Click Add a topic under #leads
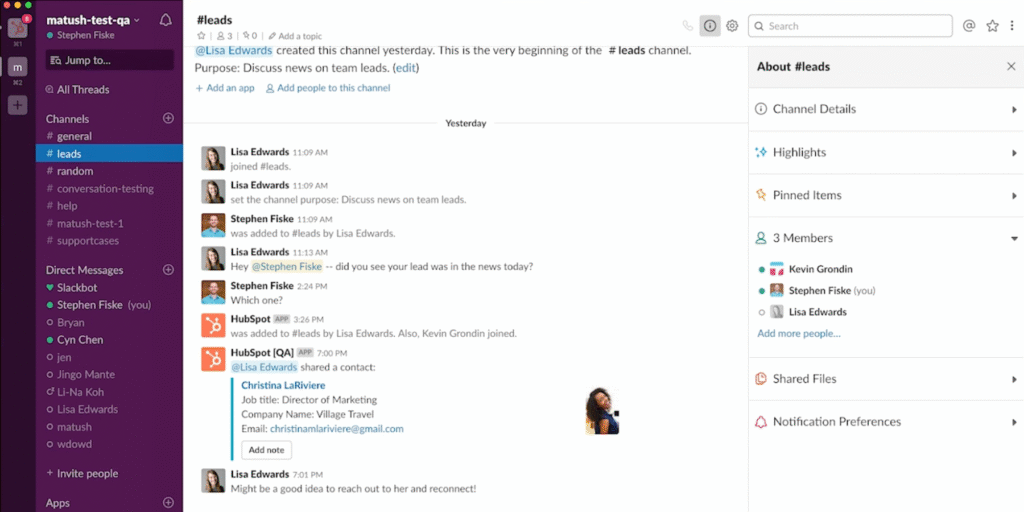This screenshot has width=1024, height=512. click(295, 36)
